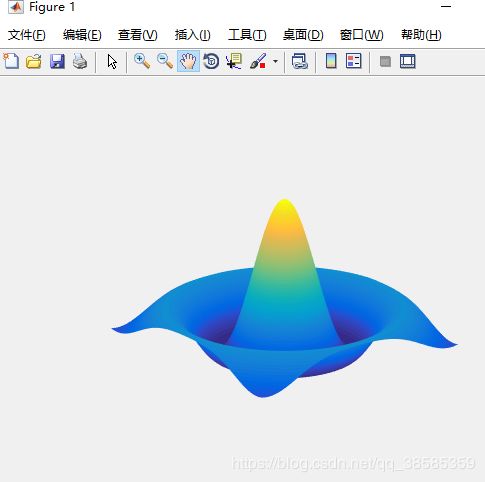
Task: Open the 插入(I) menu
Action: pos(193,35)
